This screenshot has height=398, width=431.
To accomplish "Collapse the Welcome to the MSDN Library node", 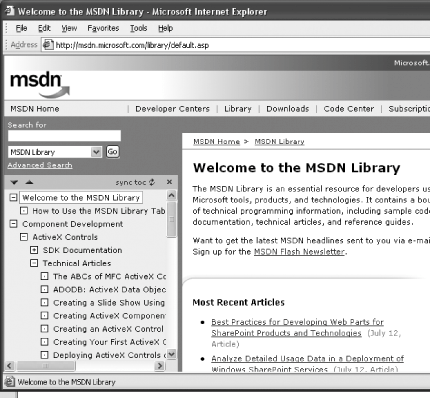I will [13, 198].
